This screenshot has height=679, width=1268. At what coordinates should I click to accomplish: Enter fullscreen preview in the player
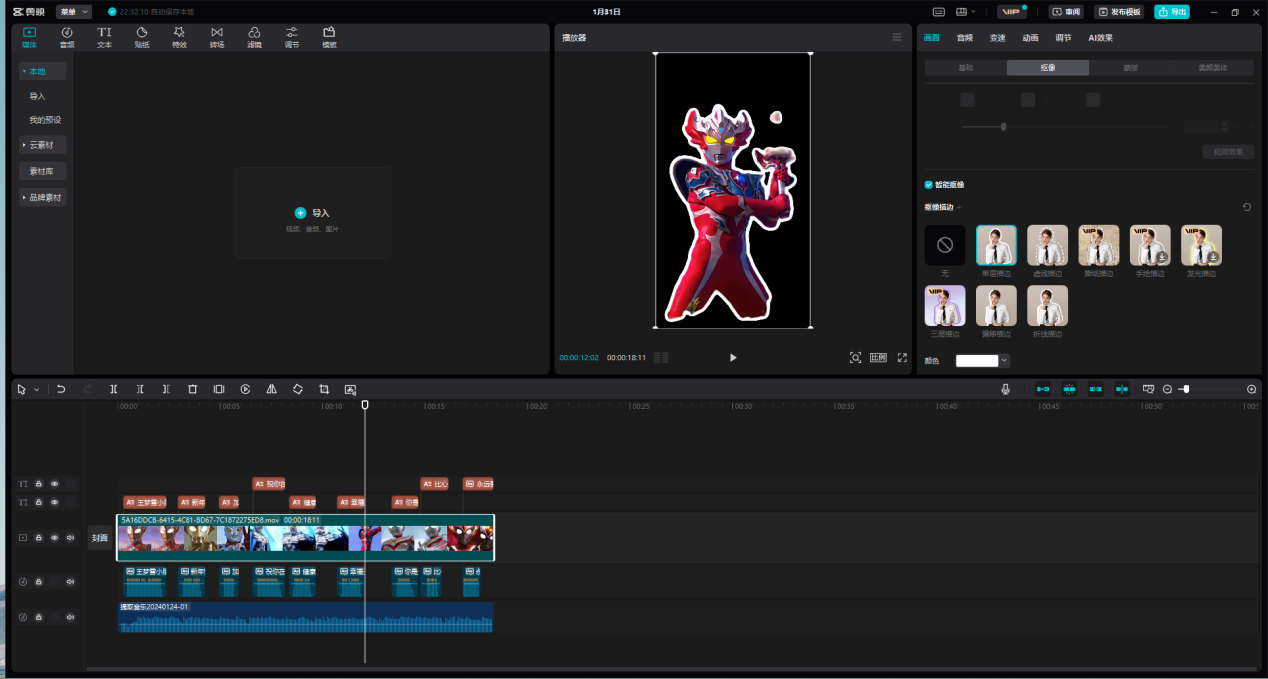tap(902, 357)
